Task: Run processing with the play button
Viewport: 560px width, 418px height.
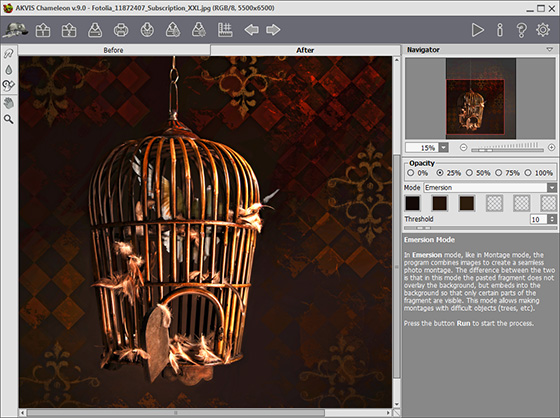Action: [x=478, y=30]
